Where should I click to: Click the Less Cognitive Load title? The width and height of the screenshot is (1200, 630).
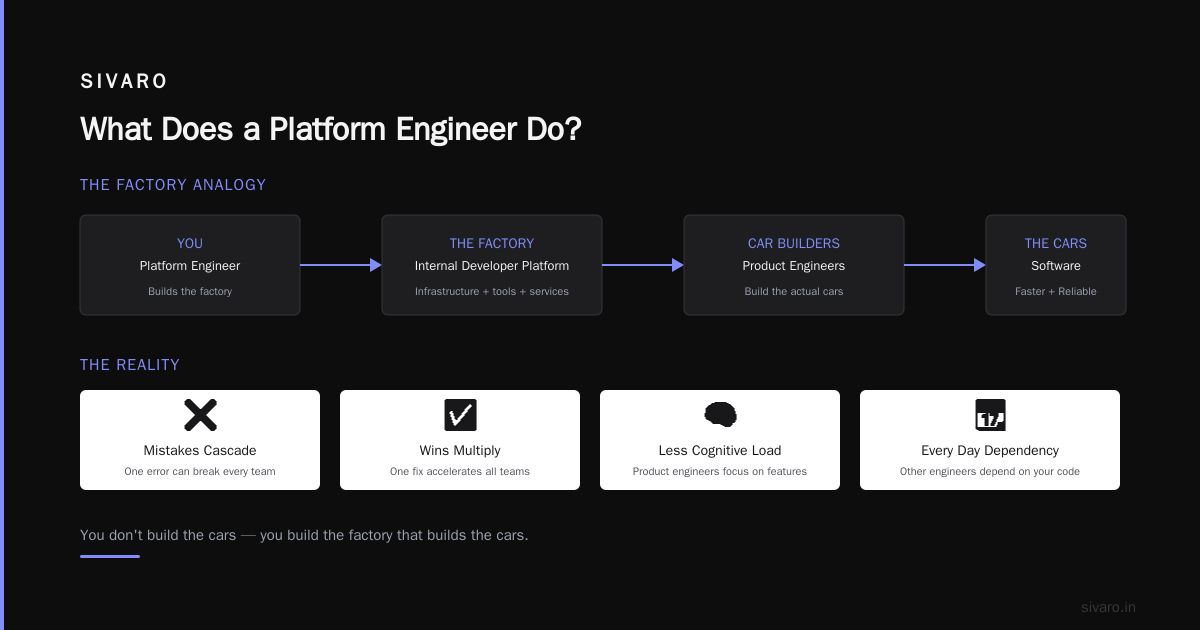[x=720, y=451]
